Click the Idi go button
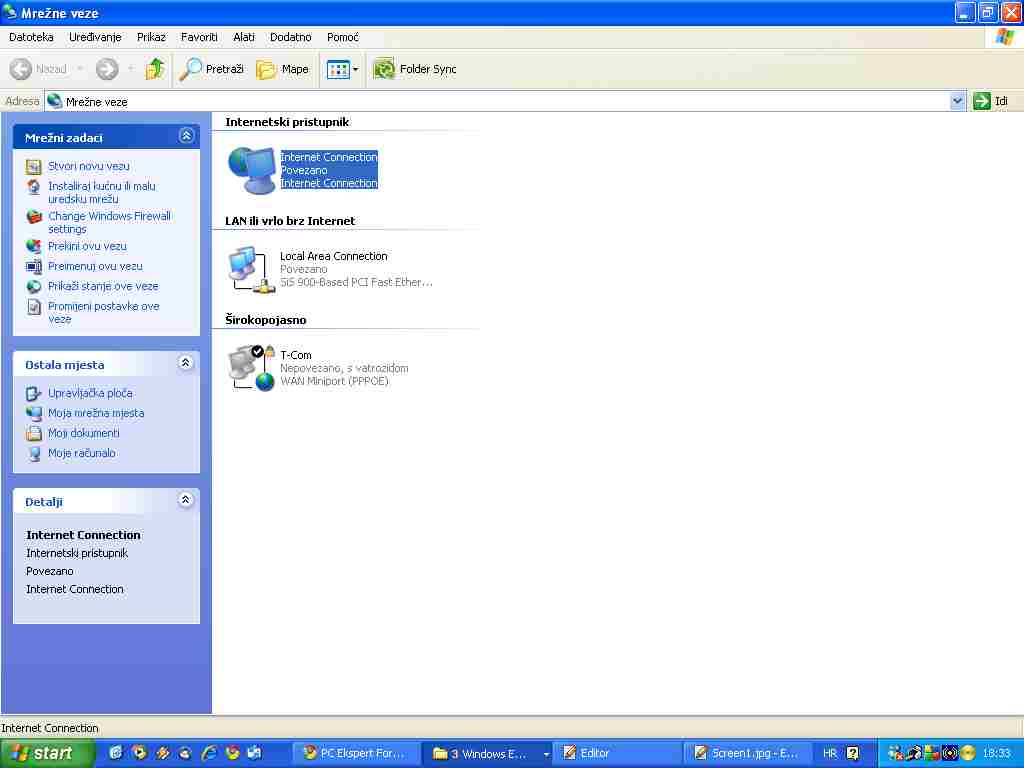 [991, 101]
